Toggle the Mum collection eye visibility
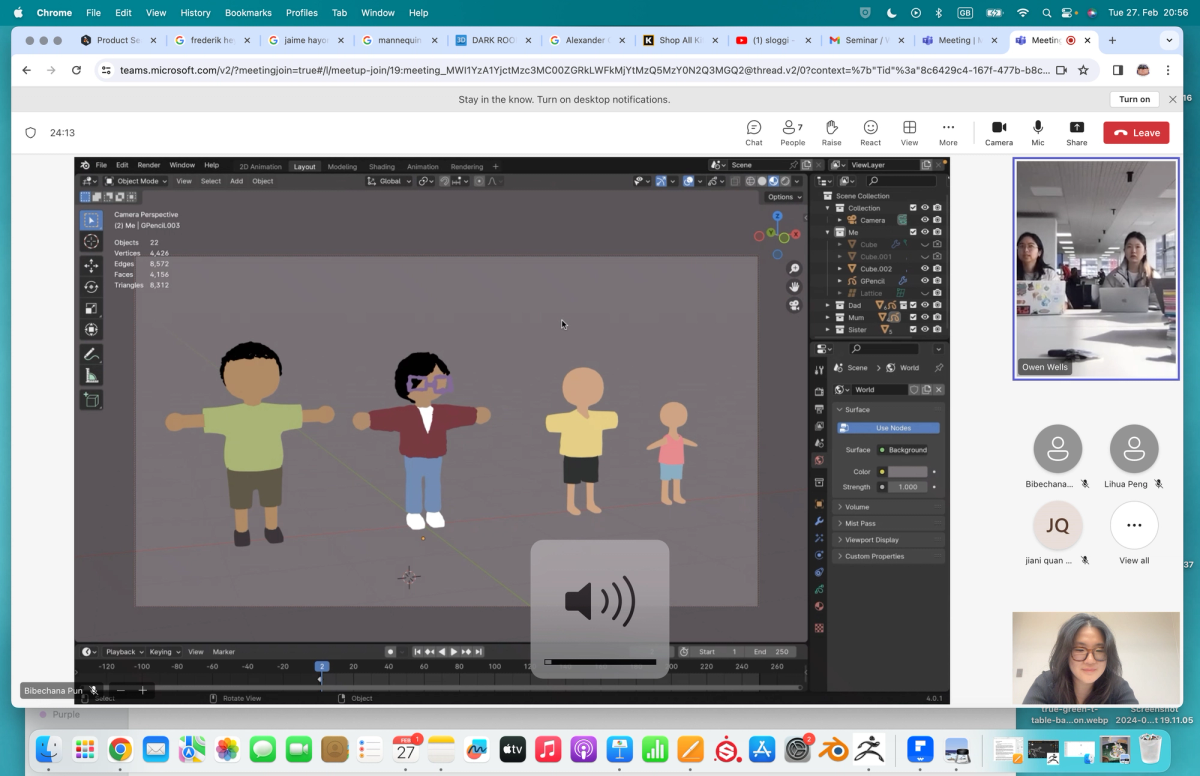 click(x=925, y=318)
